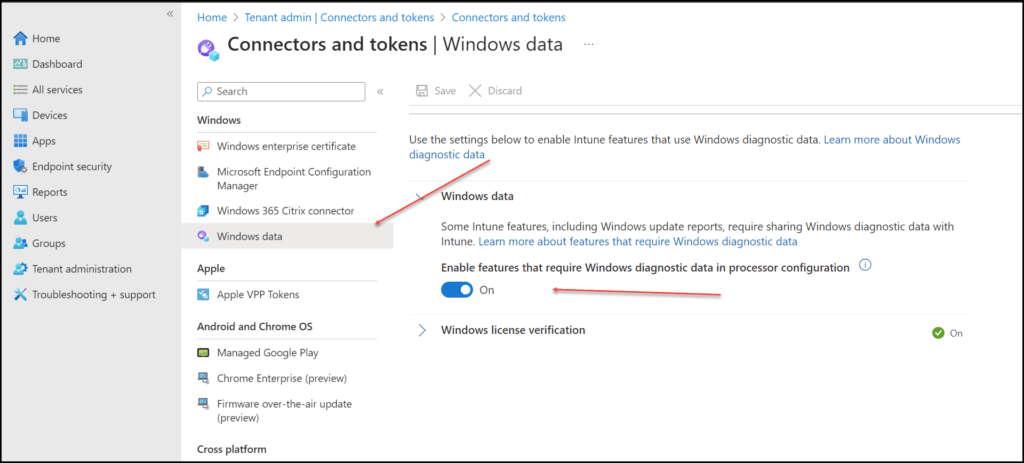Open Reports from the sidebar icon
The image size is (1024, 463).
20,192
